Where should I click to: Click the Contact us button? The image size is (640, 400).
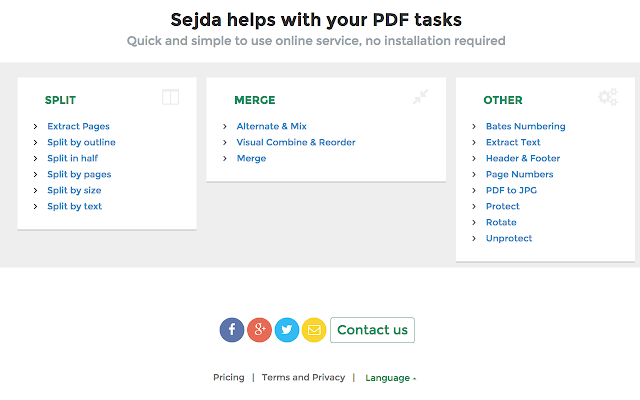372,330
